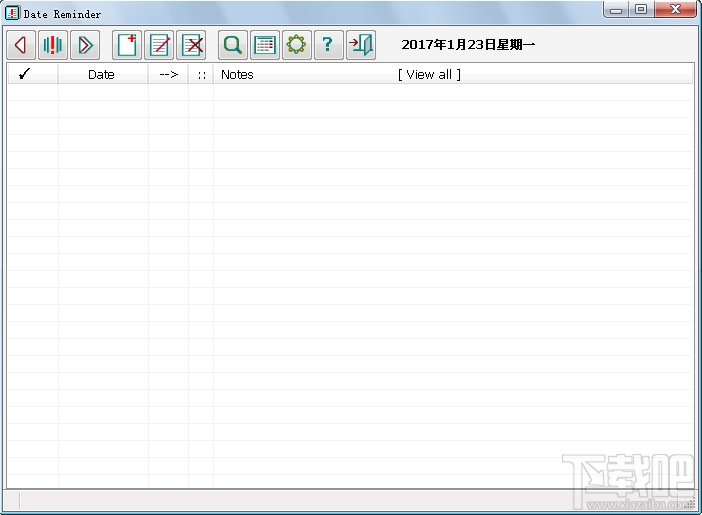
Task: Open the list view icon
Action: pyautogui.click(x=265, y=45)
